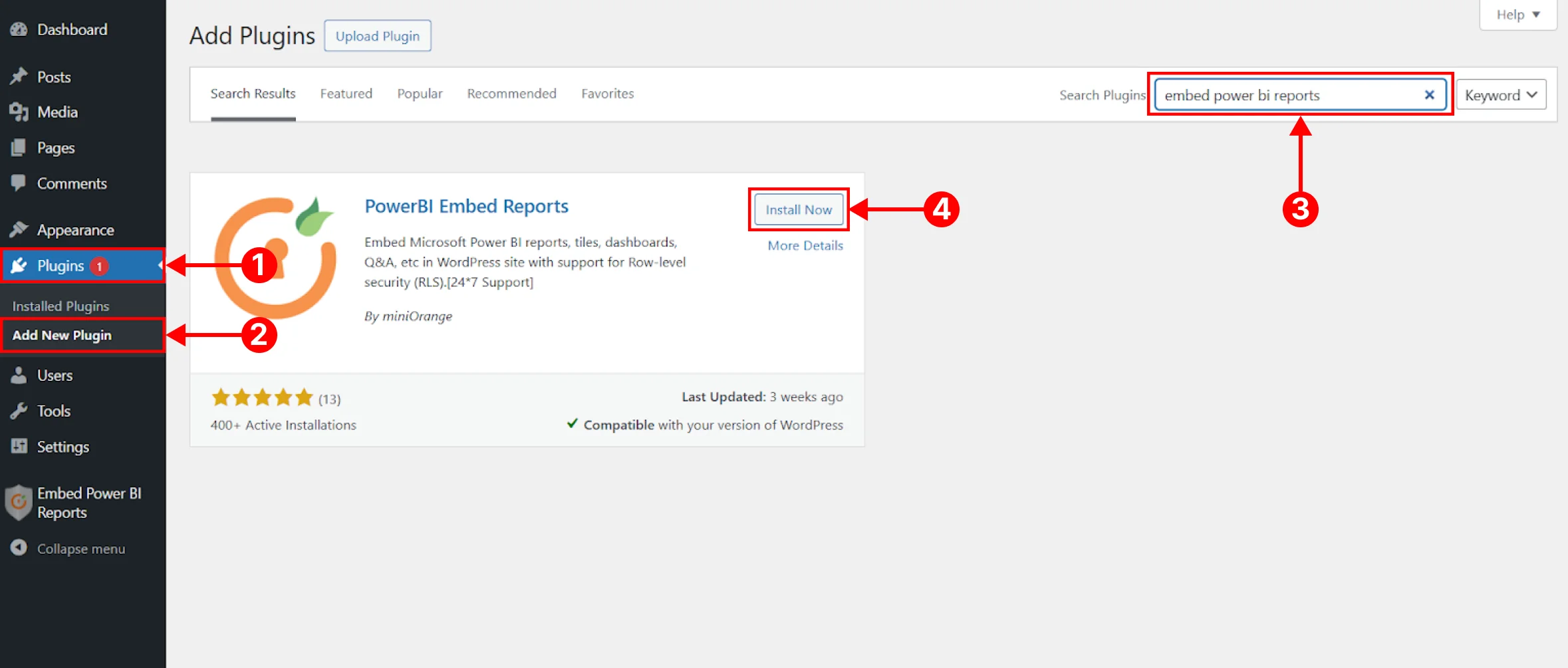Click Install Now for PowerBI Embed Reports

tap(799, 209)
